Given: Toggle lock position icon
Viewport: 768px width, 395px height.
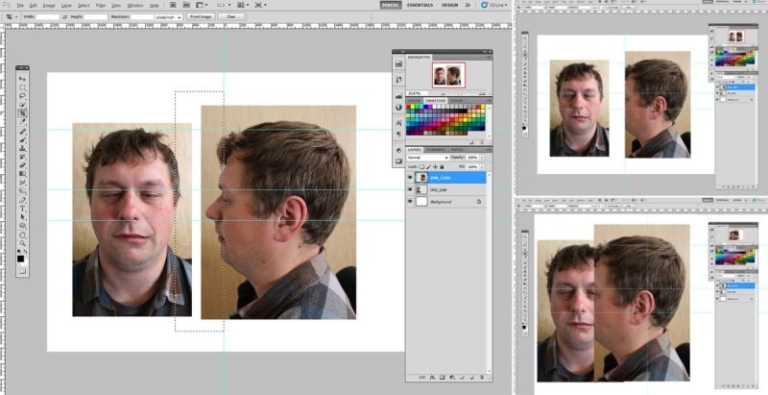Looking at the screenshot, I should (x=435, y=167).
